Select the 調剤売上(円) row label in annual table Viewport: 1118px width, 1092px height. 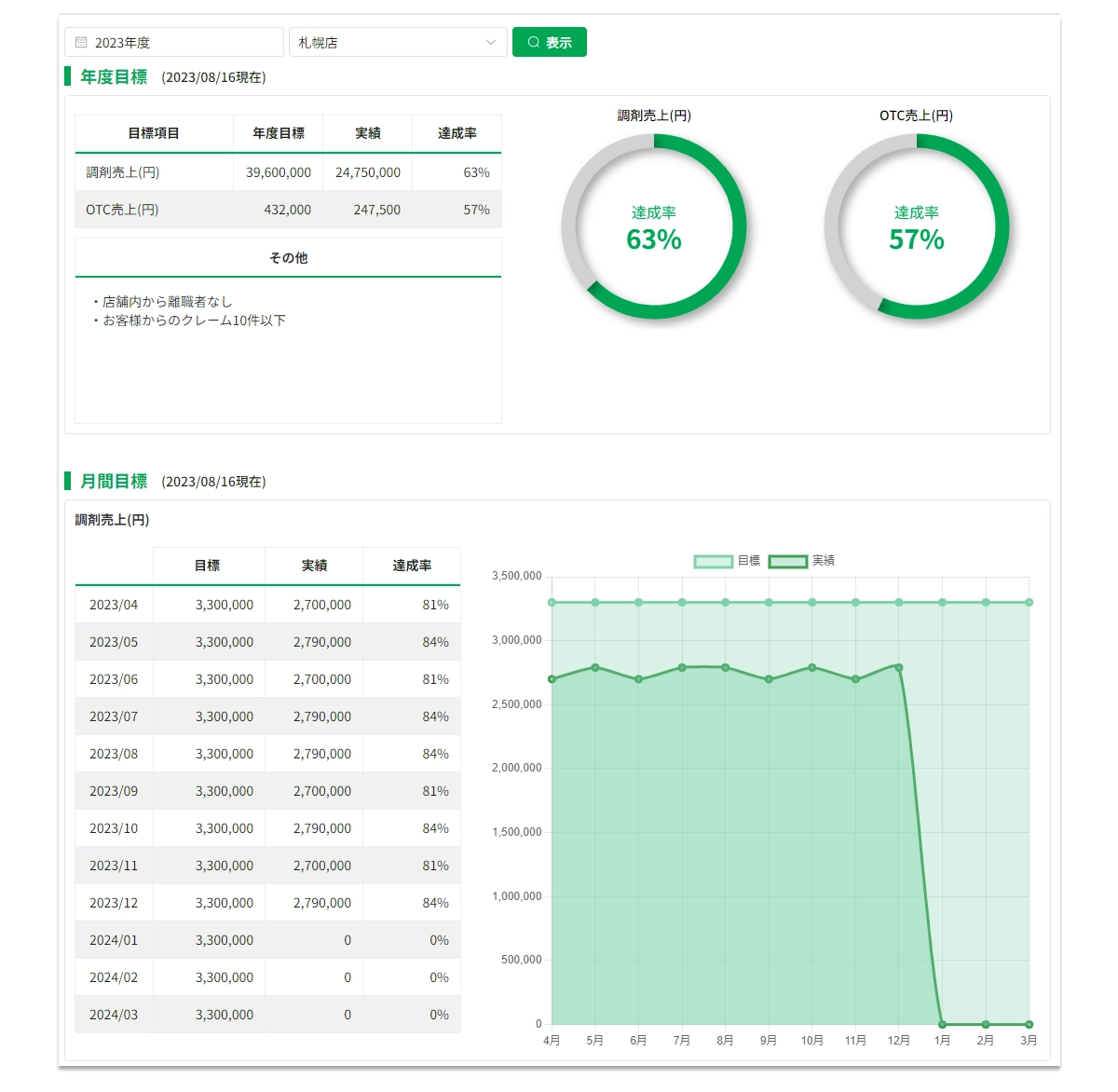point(123,172)
